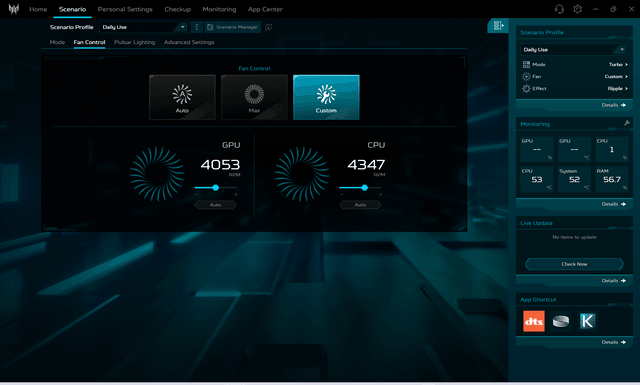Open the Monitoring tab
Viewport: 640px width, 385px height.
pyautogui.click(x=219, y=9)
